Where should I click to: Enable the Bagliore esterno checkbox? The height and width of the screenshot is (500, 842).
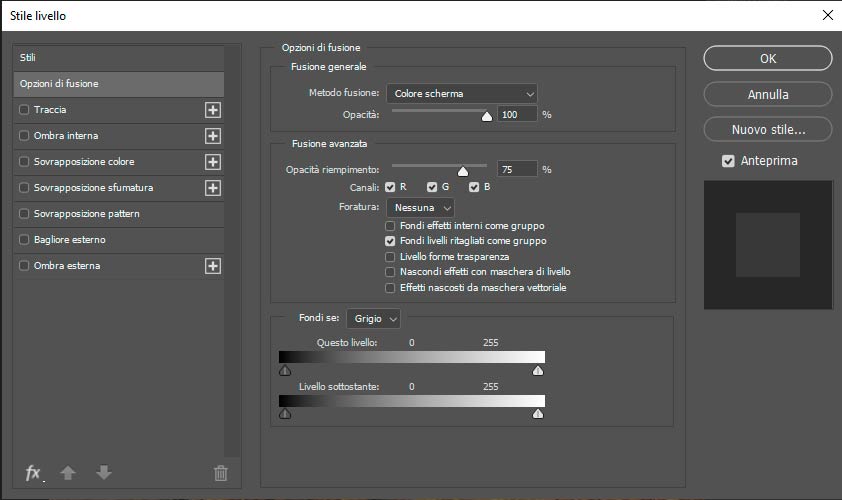(x=24, y=240)
